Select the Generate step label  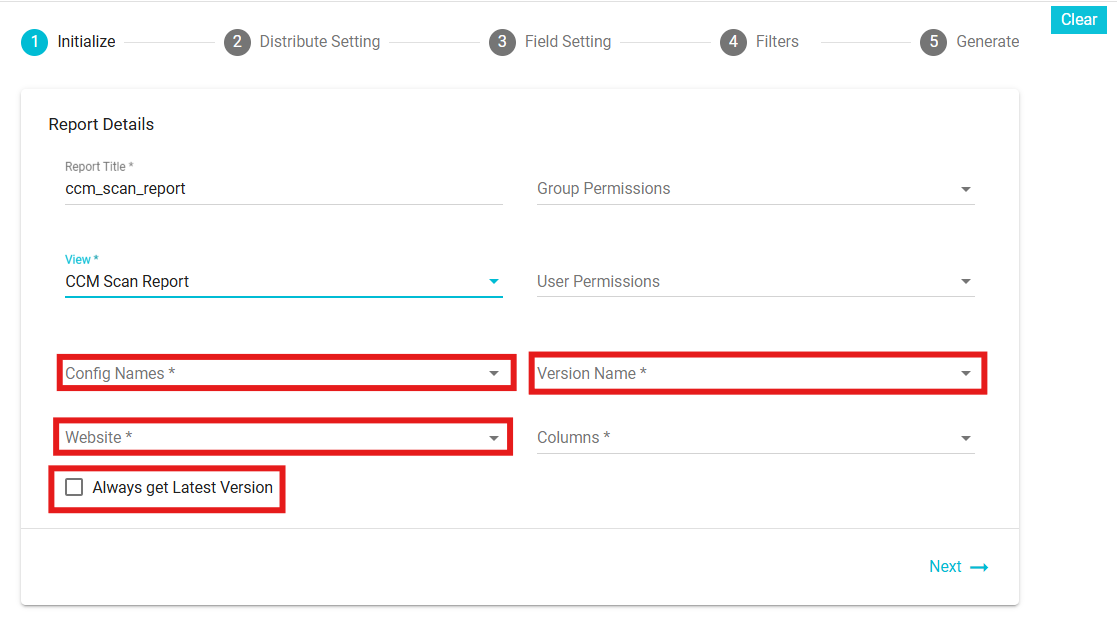pyautogui.click(x=987, y=42)
